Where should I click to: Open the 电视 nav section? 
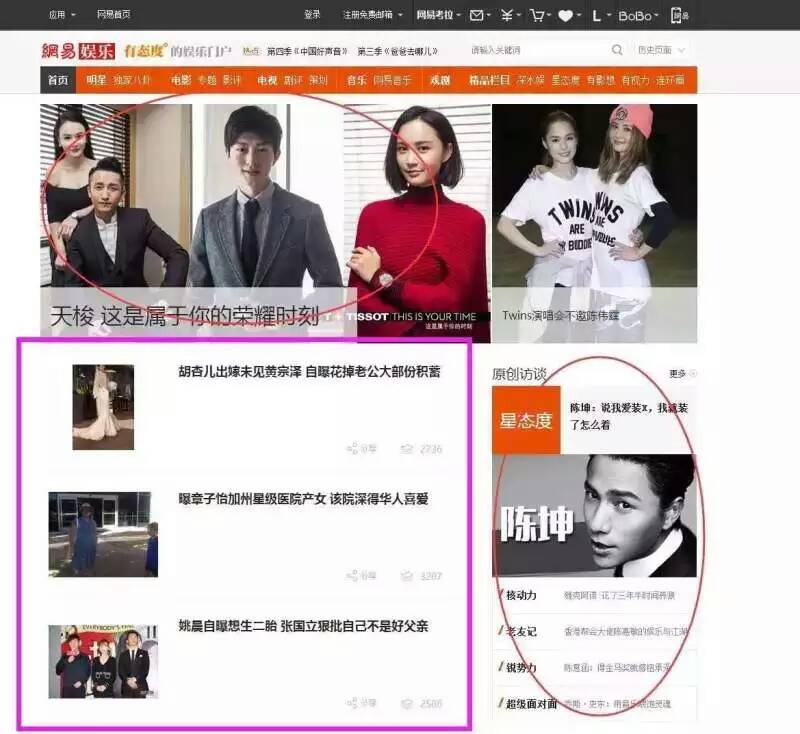point(267,80)
